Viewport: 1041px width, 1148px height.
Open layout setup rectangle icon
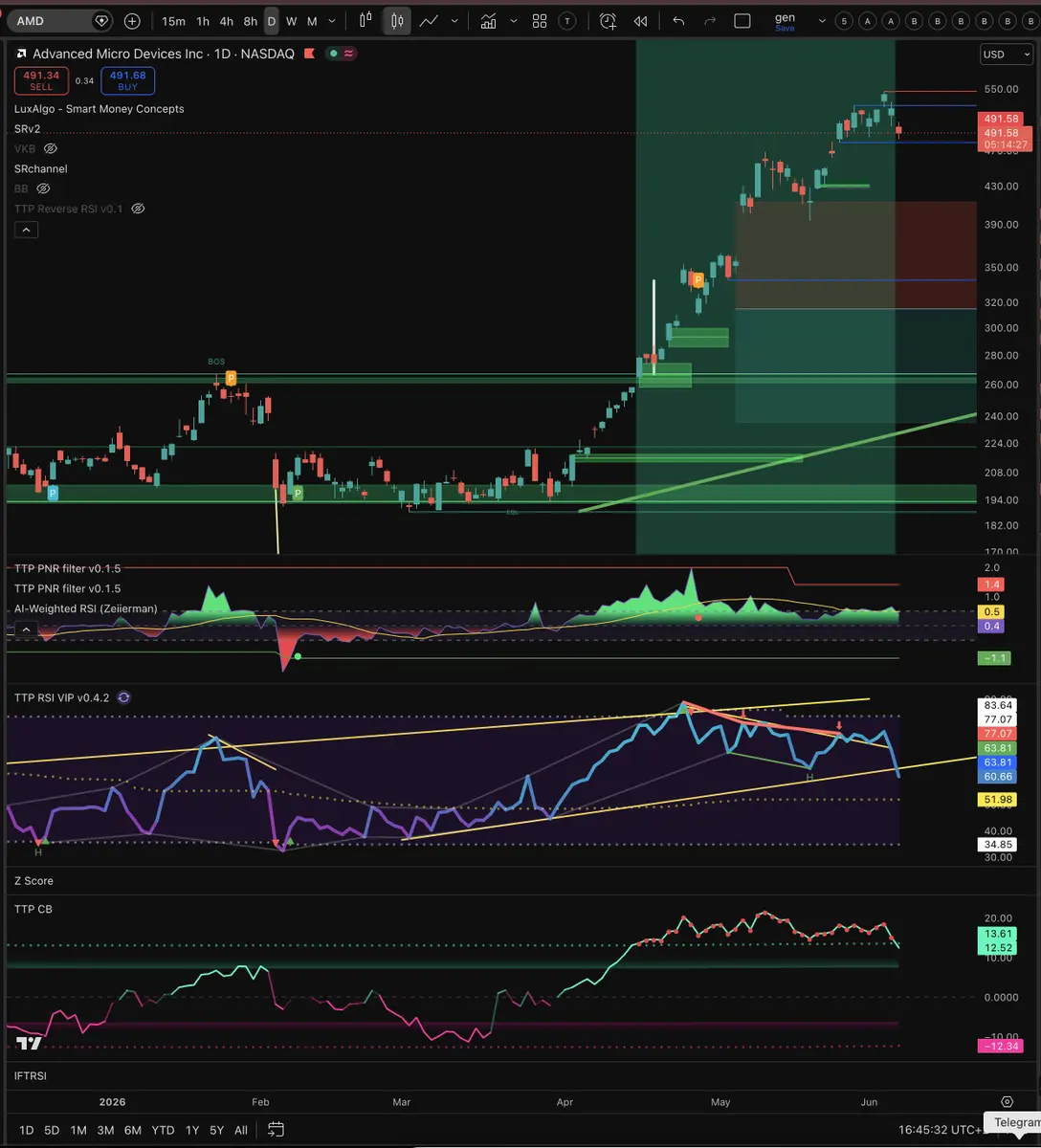tap(742, 20)
